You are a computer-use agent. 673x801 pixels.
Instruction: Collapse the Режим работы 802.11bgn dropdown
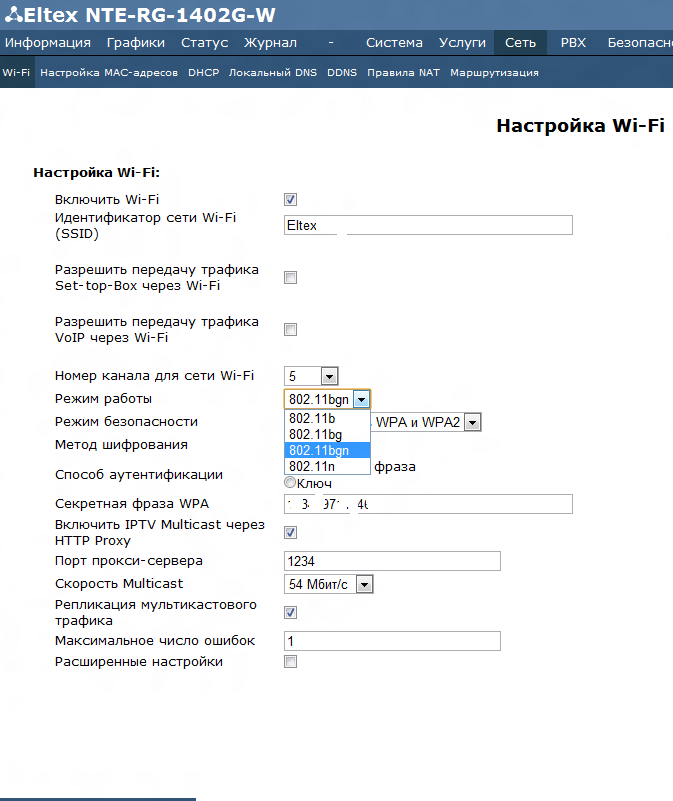pyautogui.click(x=327, y=399)
